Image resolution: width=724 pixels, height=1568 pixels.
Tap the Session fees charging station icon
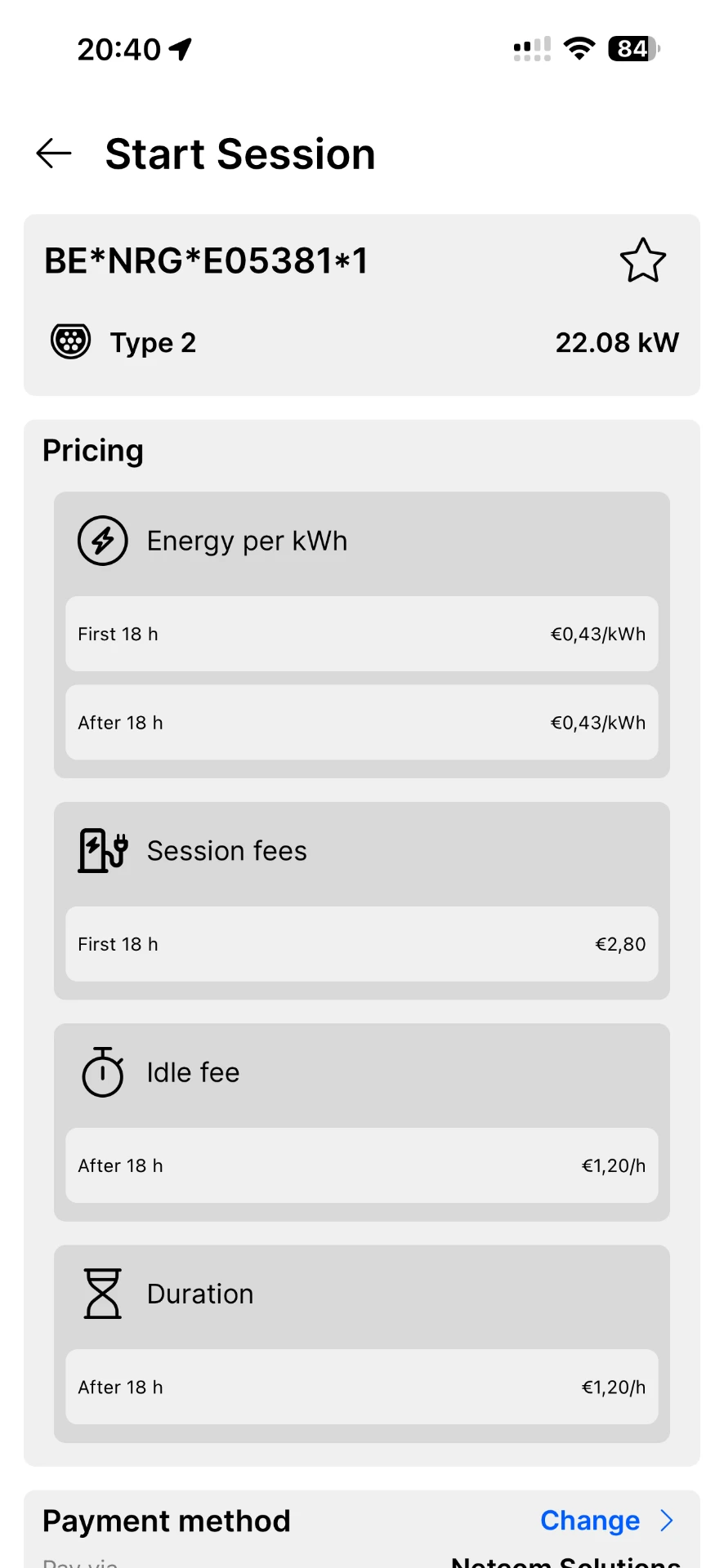103,851
